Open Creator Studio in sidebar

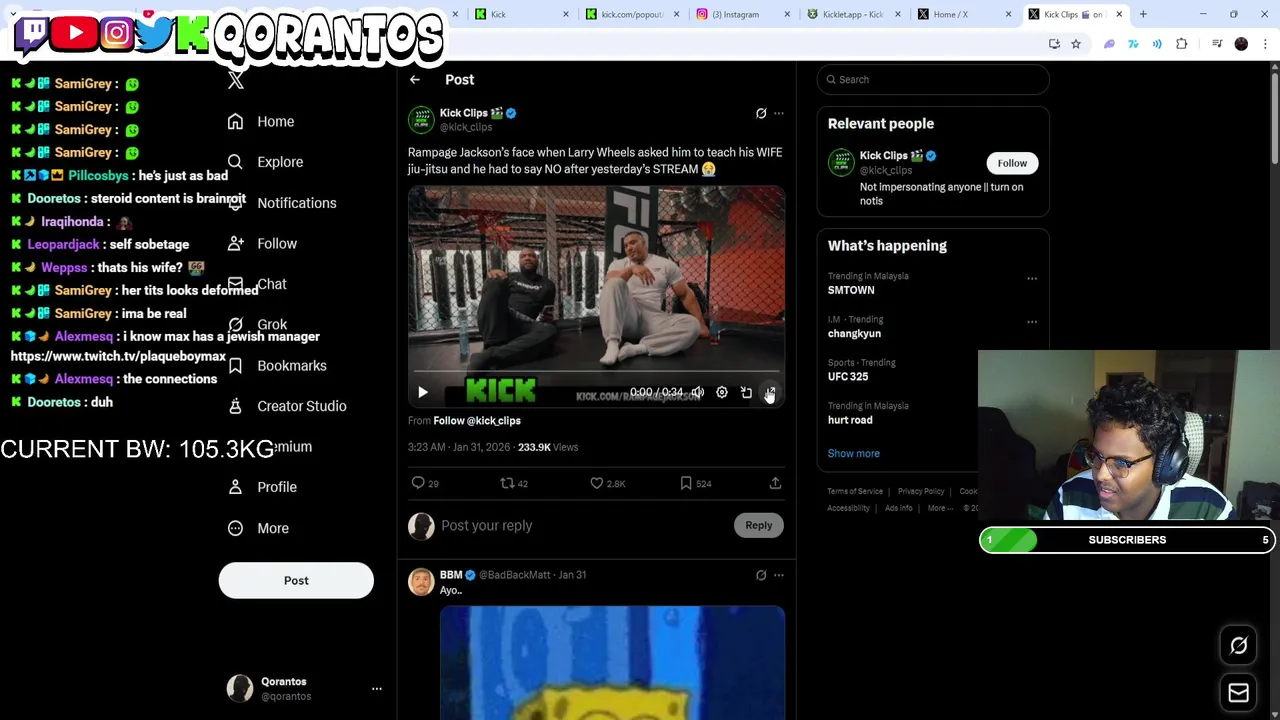pos(302,406)
